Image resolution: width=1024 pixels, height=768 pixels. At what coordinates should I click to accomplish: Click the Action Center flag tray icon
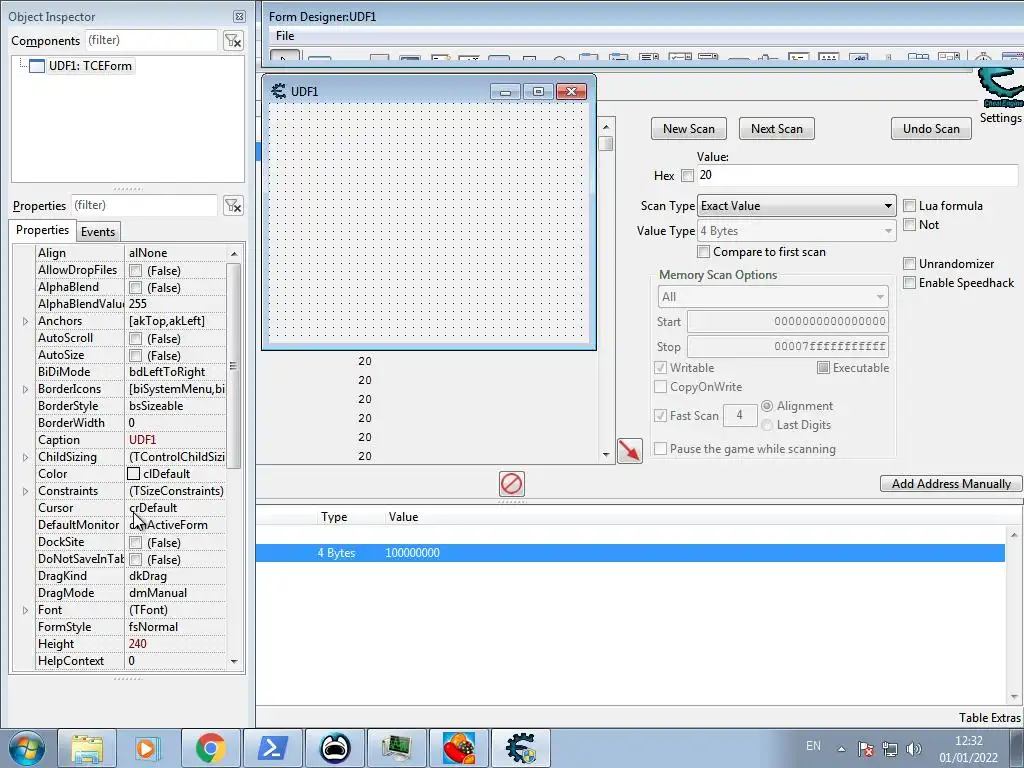(x=865, y=749)
